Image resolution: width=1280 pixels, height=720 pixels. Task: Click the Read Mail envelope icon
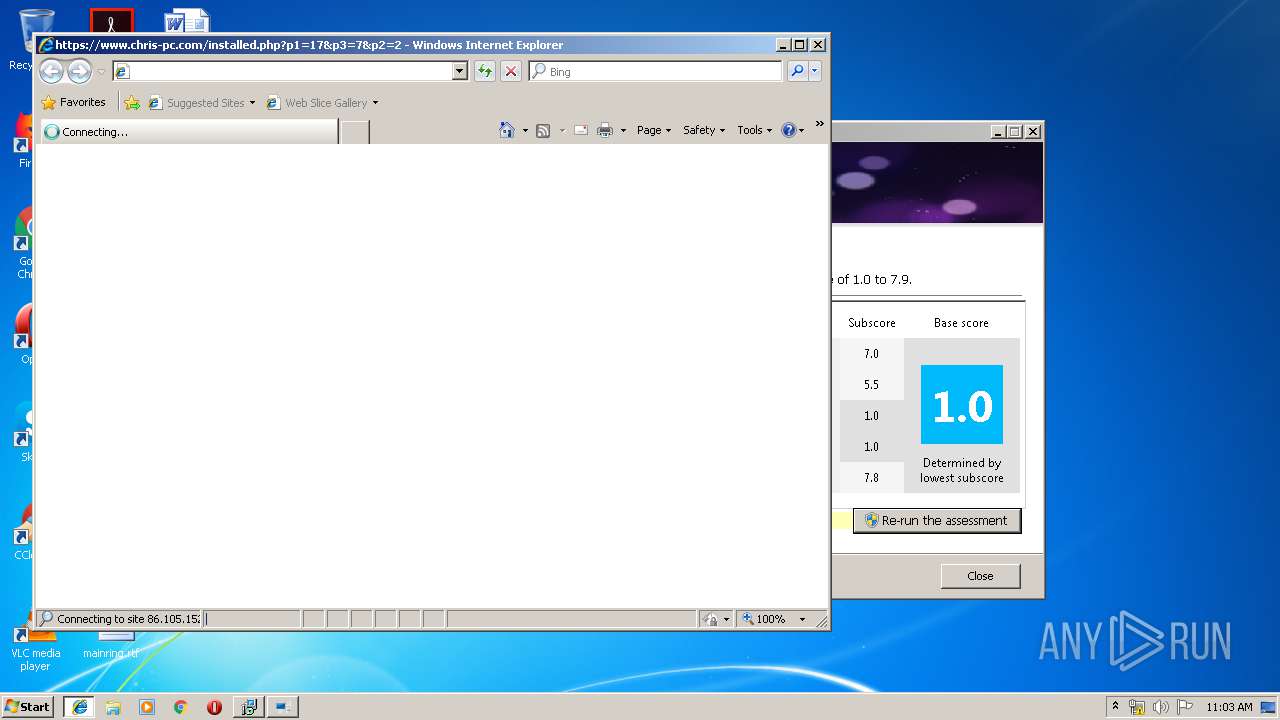(x=581, y=130)
